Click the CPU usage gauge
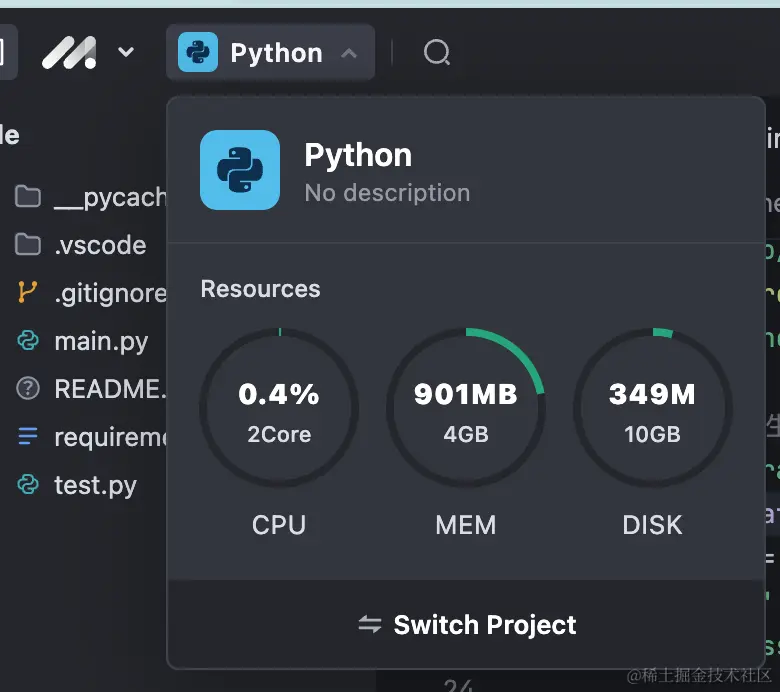 [x=279, y=407]
